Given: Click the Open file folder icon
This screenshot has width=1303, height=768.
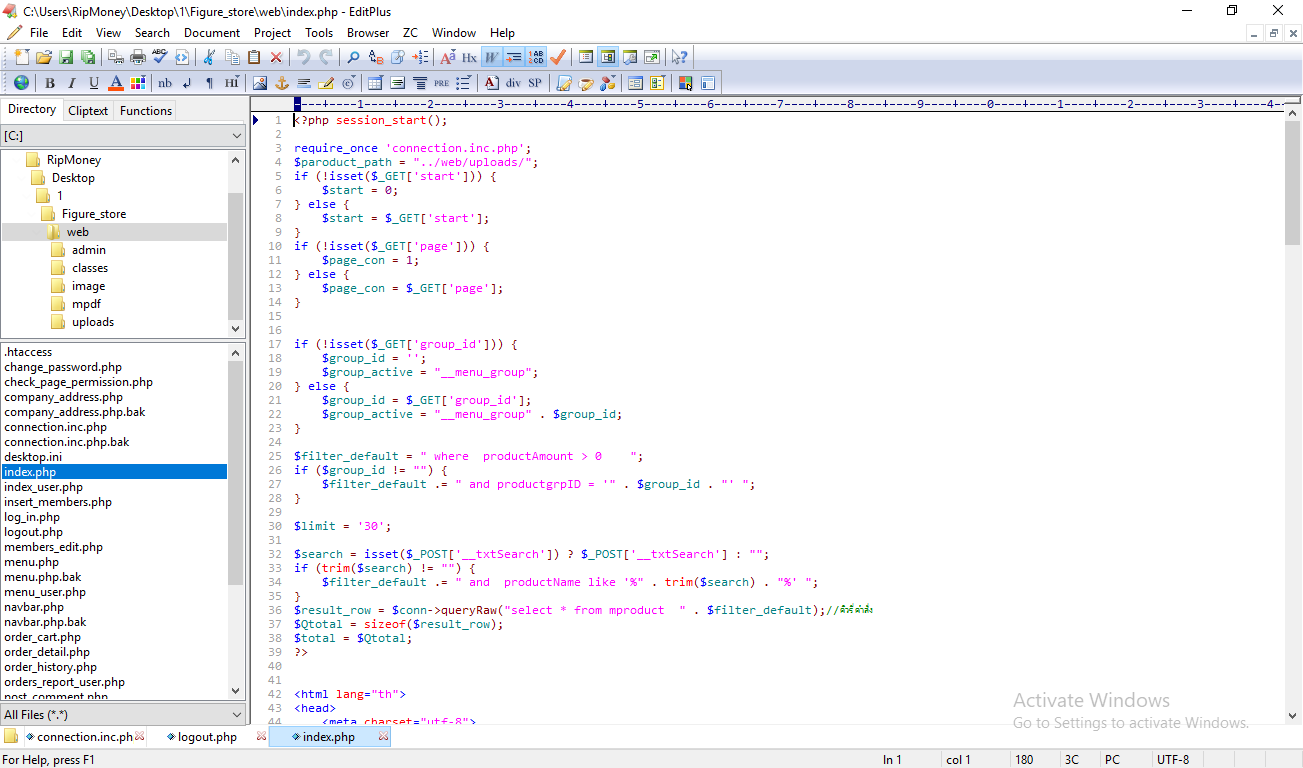Looking at the screenshot, I should 44,57.
